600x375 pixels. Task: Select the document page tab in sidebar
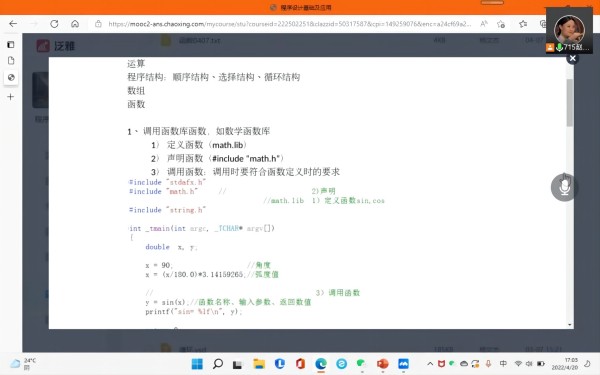11,60
